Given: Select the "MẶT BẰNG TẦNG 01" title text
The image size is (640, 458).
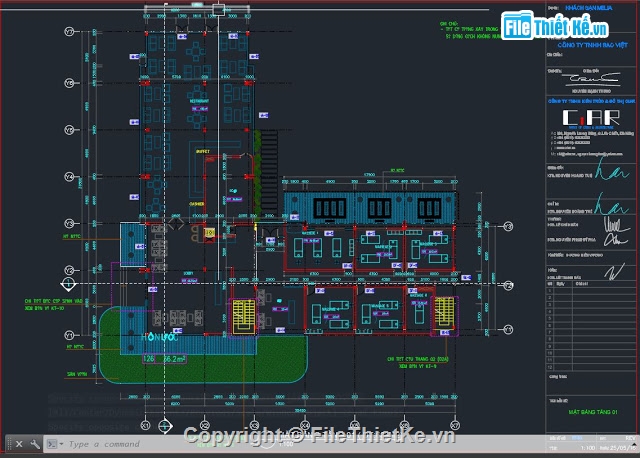Looking at the screenshot, I should click(593, 412).
